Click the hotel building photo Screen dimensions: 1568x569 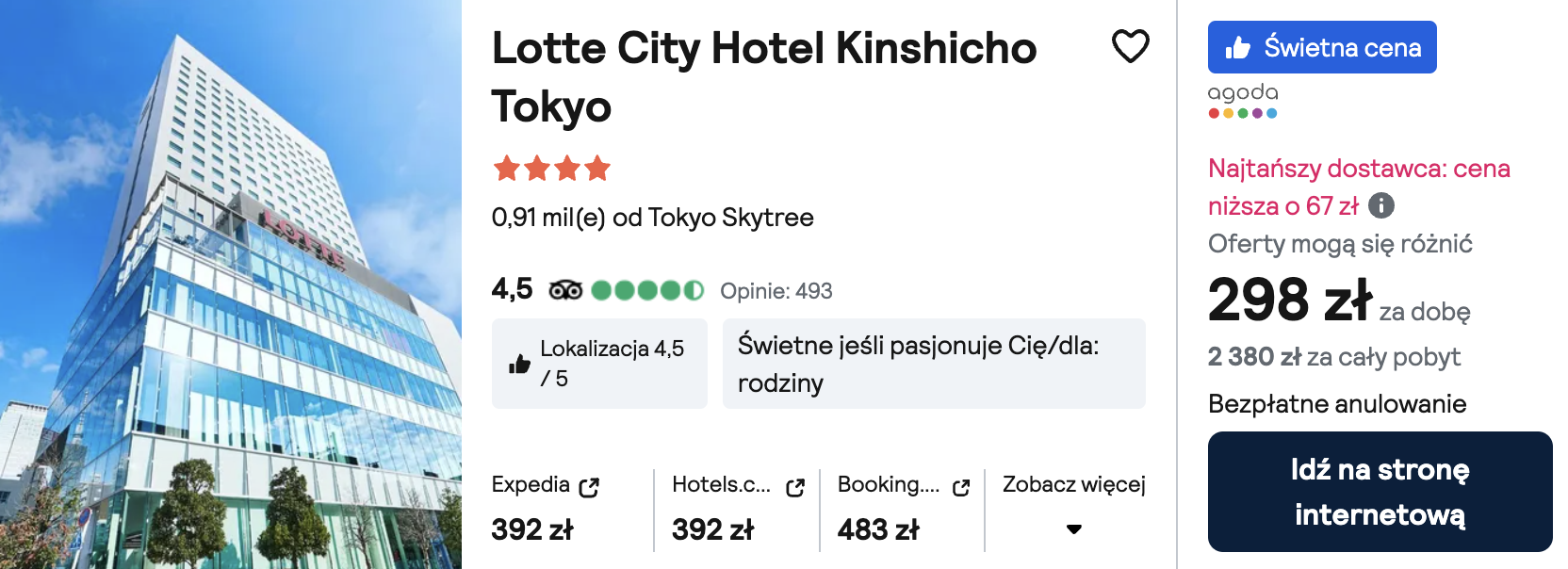coord(231,284)
